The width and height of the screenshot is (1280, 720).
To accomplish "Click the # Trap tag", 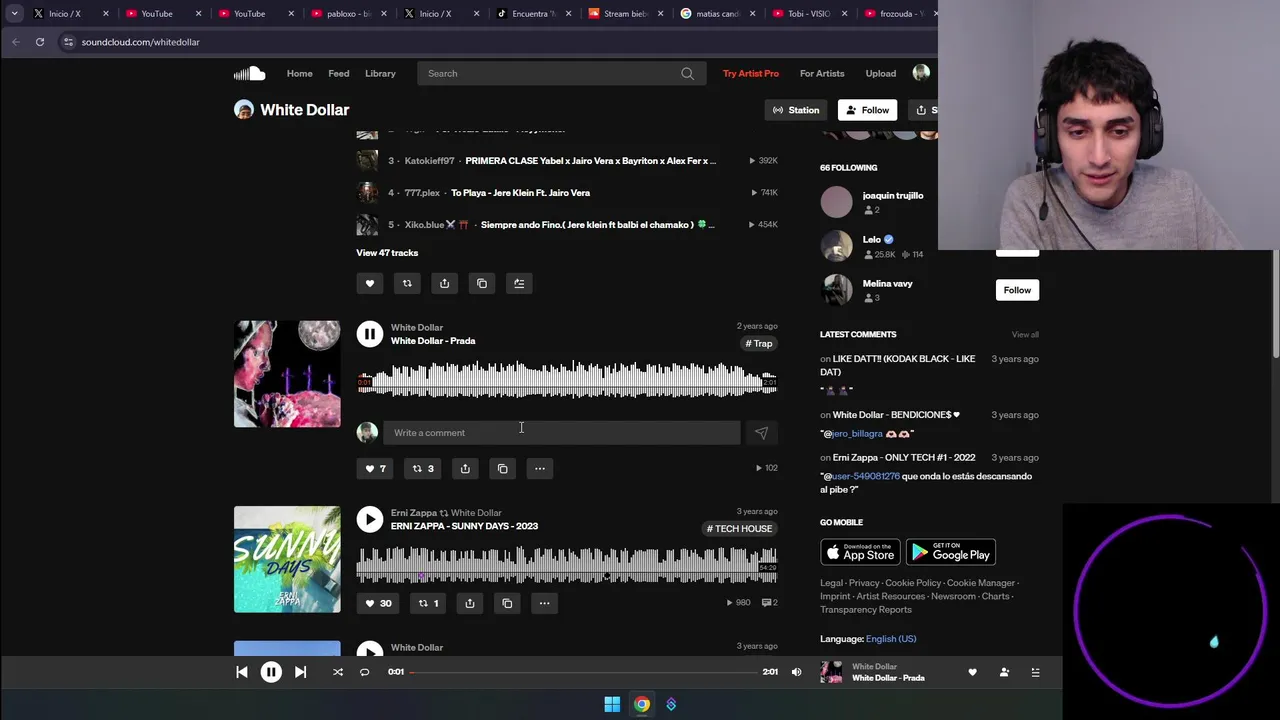I will coord(759,344).
